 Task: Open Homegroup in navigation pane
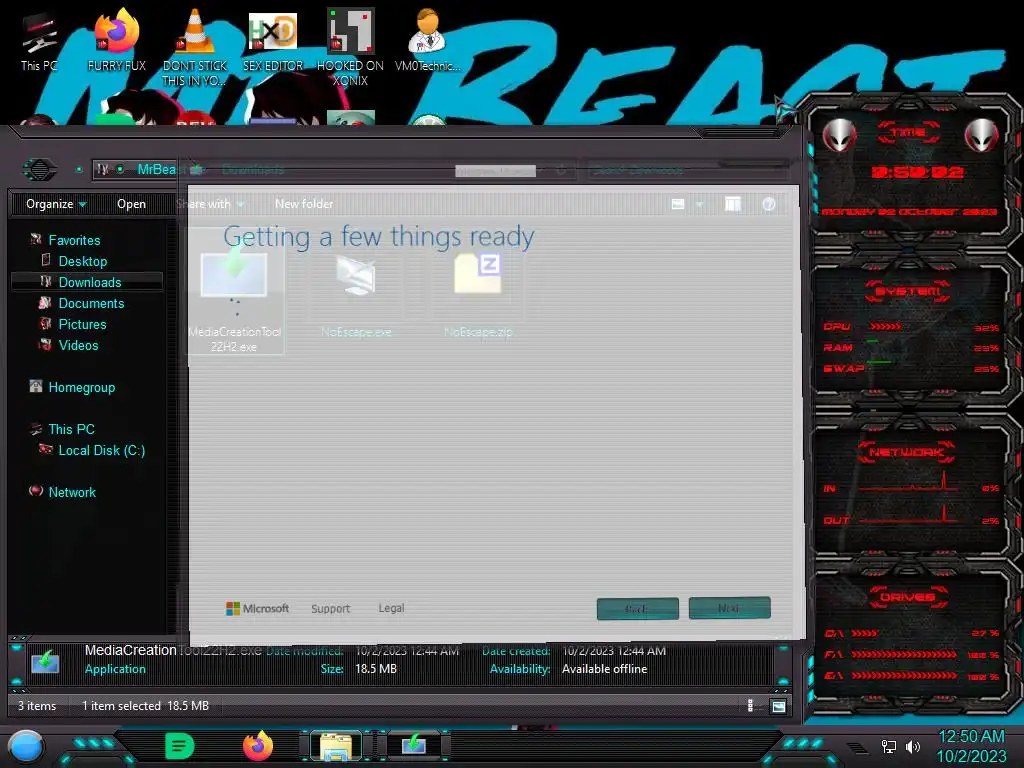[82, 387]
